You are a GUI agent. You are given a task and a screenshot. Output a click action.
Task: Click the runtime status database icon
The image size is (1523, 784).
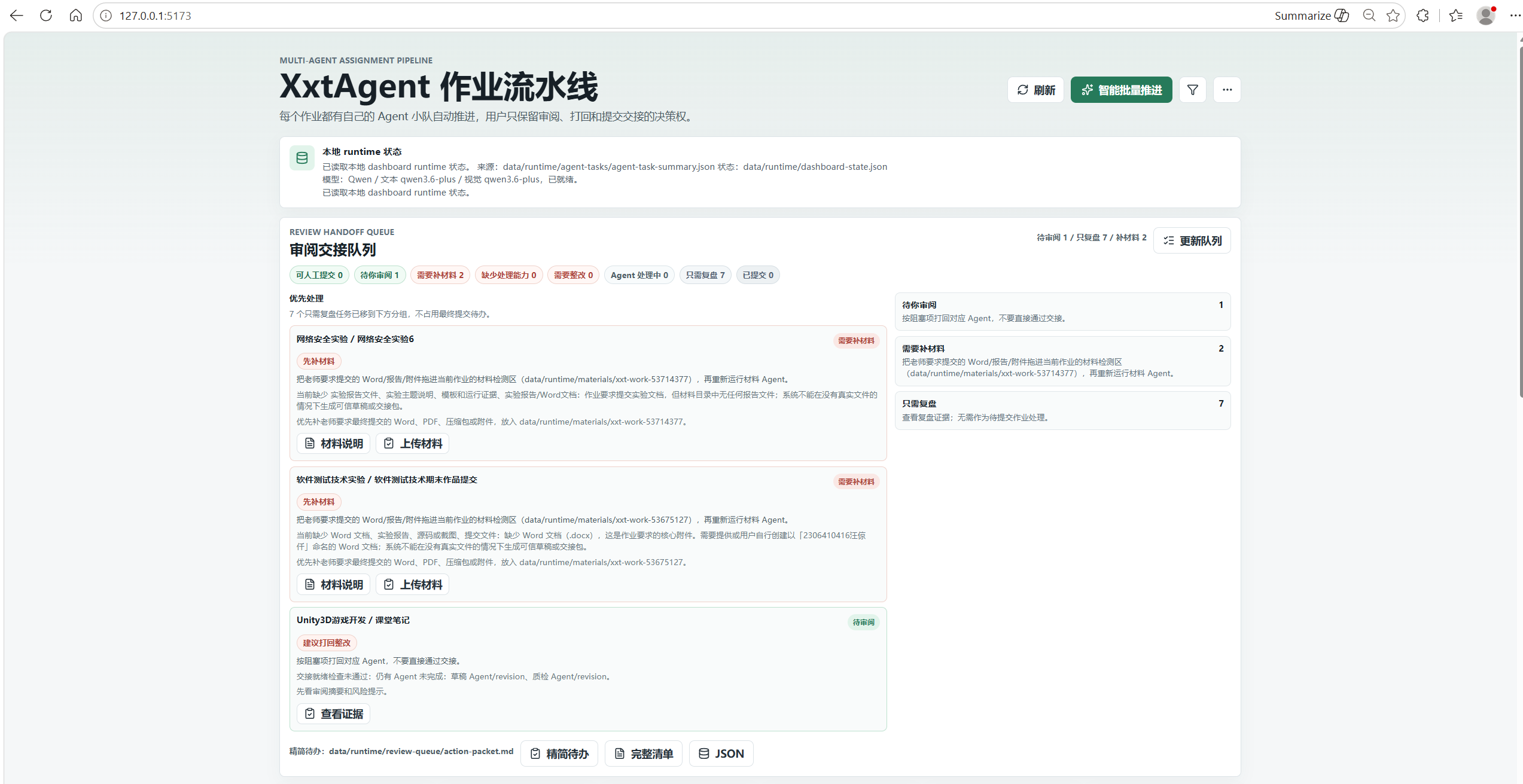pos(302,158)
